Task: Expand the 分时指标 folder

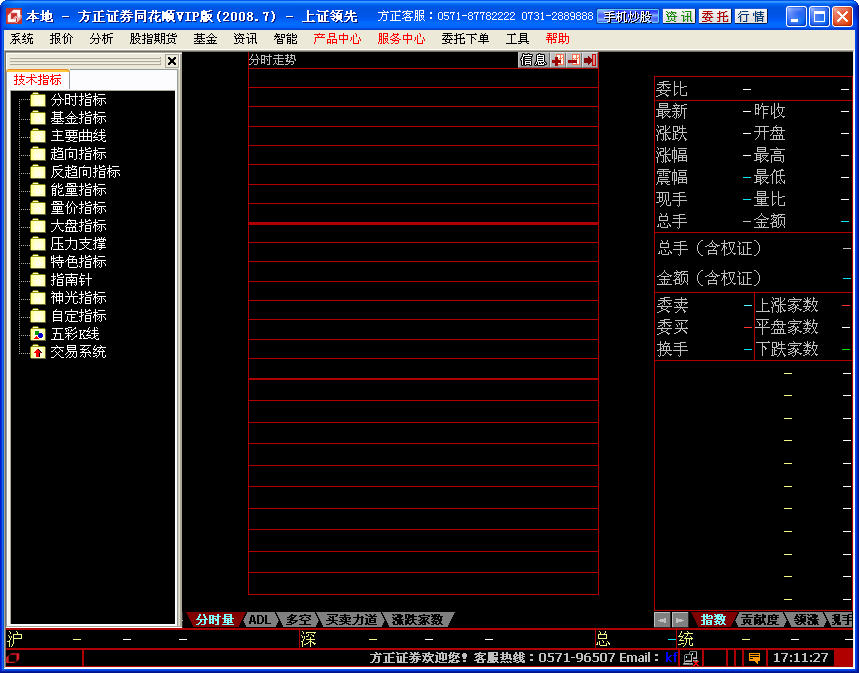Action: (38, 100)
